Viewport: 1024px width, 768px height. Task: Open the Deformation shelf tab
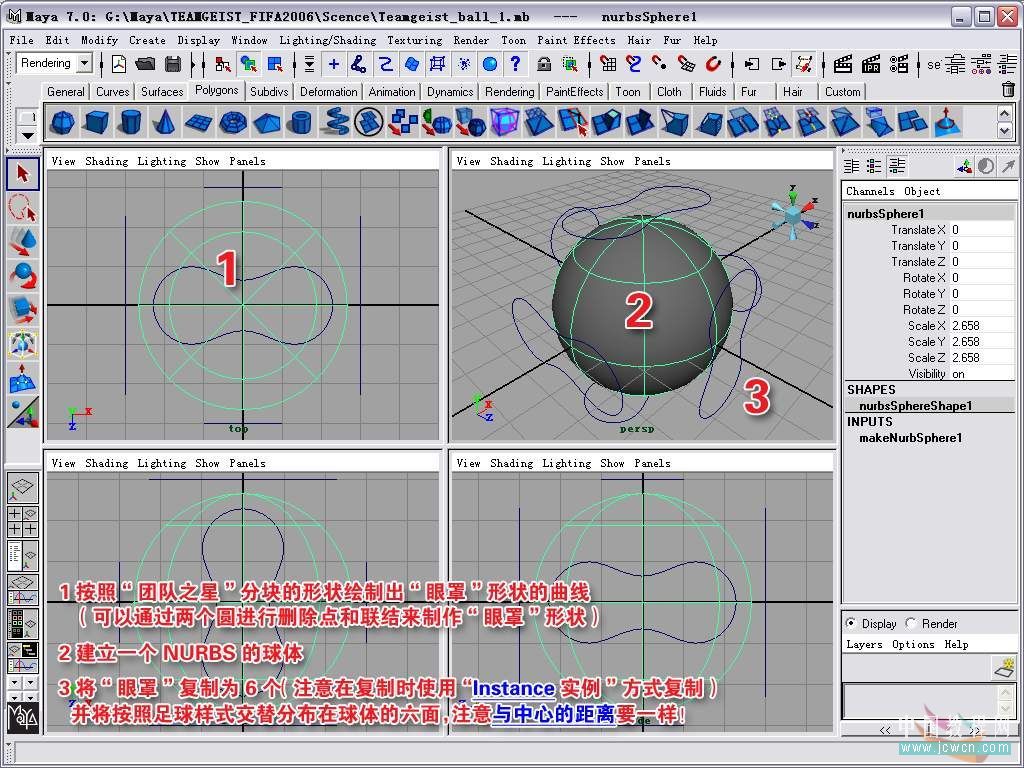(x=328, y=91)
